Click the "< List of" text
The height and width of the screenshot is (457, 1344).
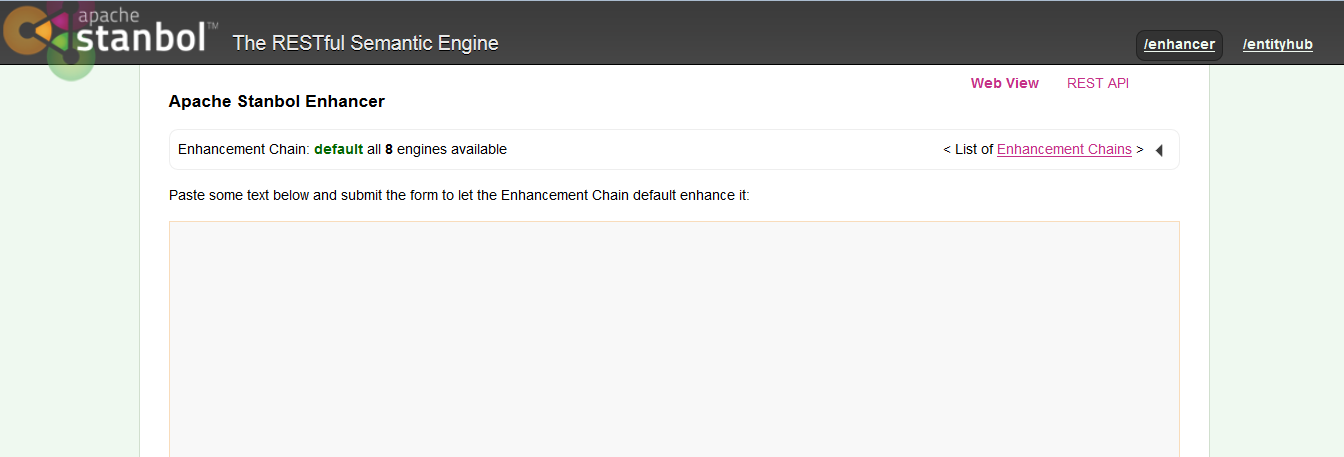tap(968, 149)
